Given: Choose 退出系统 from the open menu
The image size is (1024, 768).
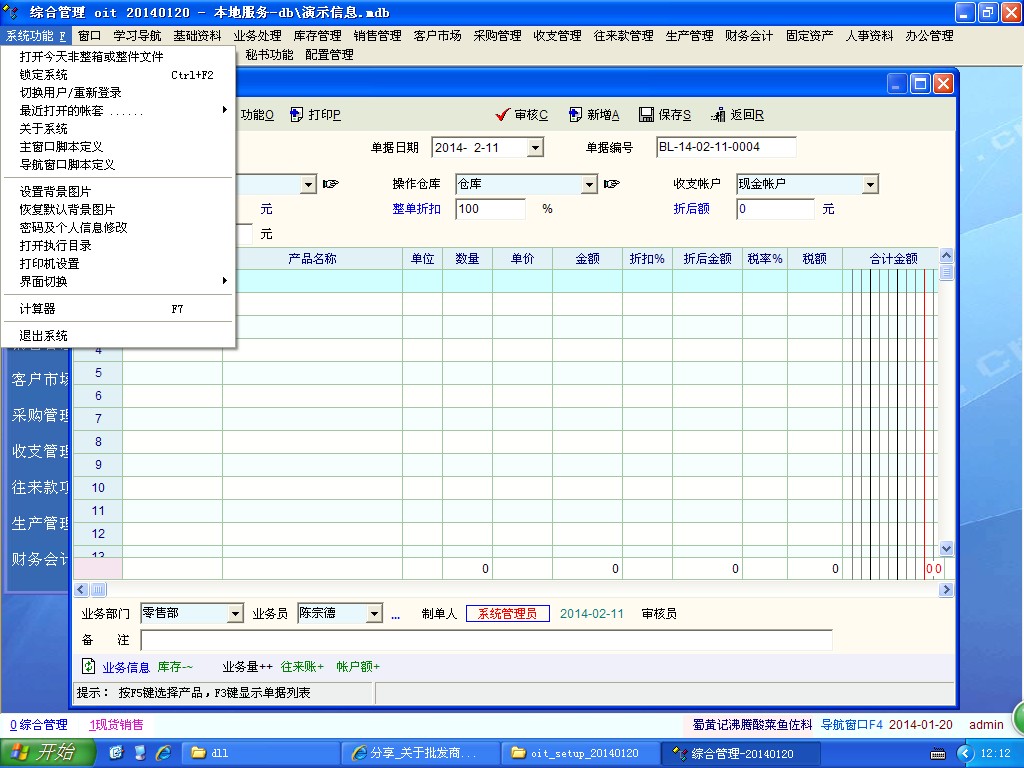Looking at the screenshot, I should [44, 336].
